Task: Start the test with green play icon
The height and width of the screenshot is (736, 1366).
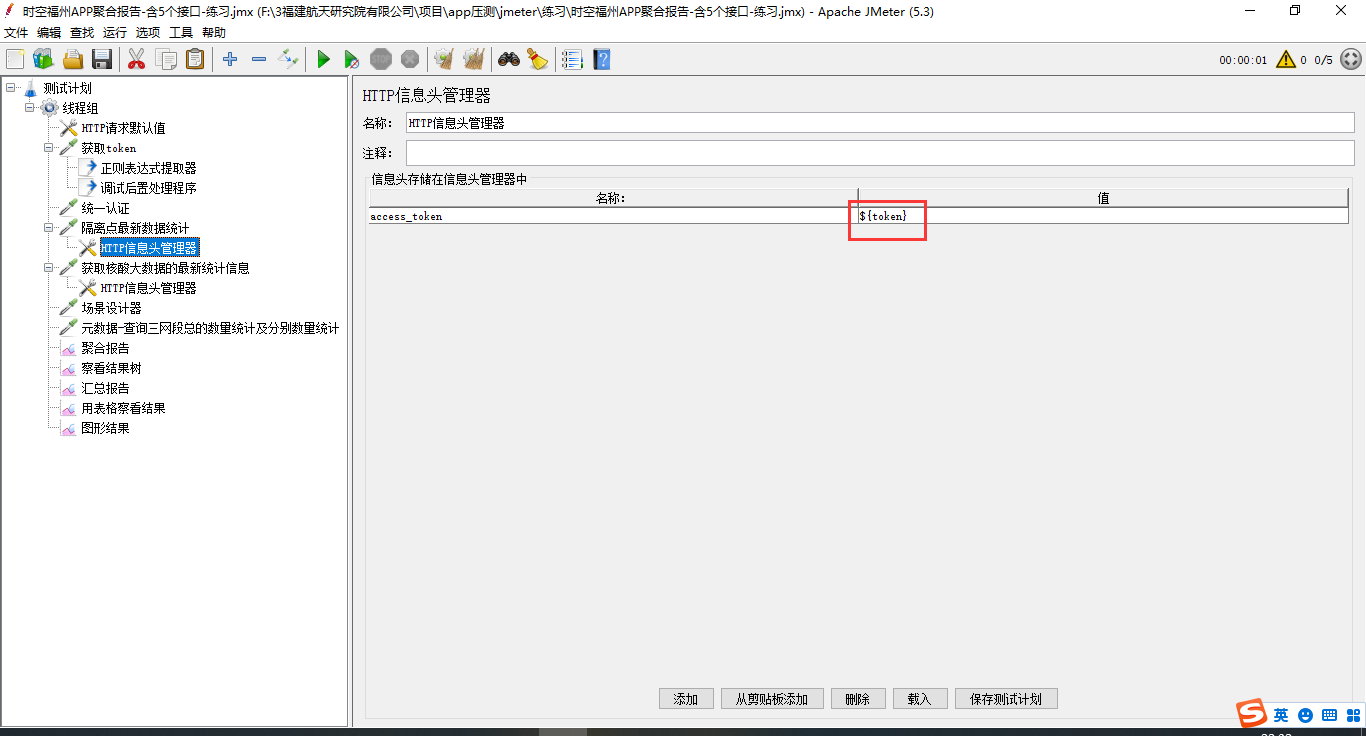Action: click(x=323, y=60)
